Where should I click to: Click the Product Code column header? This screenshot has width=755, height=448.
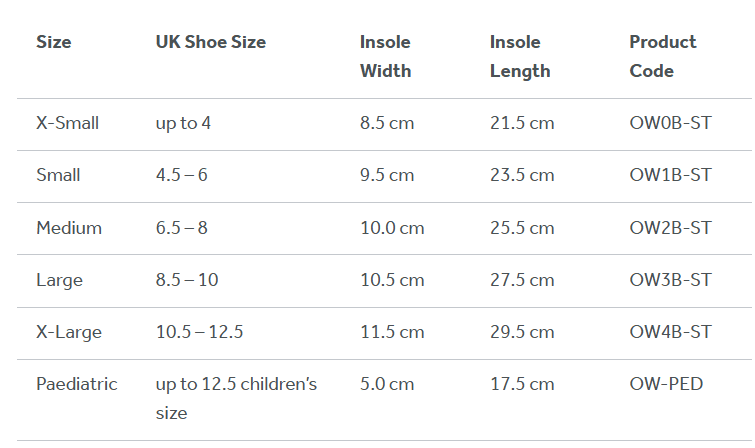pos(662,56)
